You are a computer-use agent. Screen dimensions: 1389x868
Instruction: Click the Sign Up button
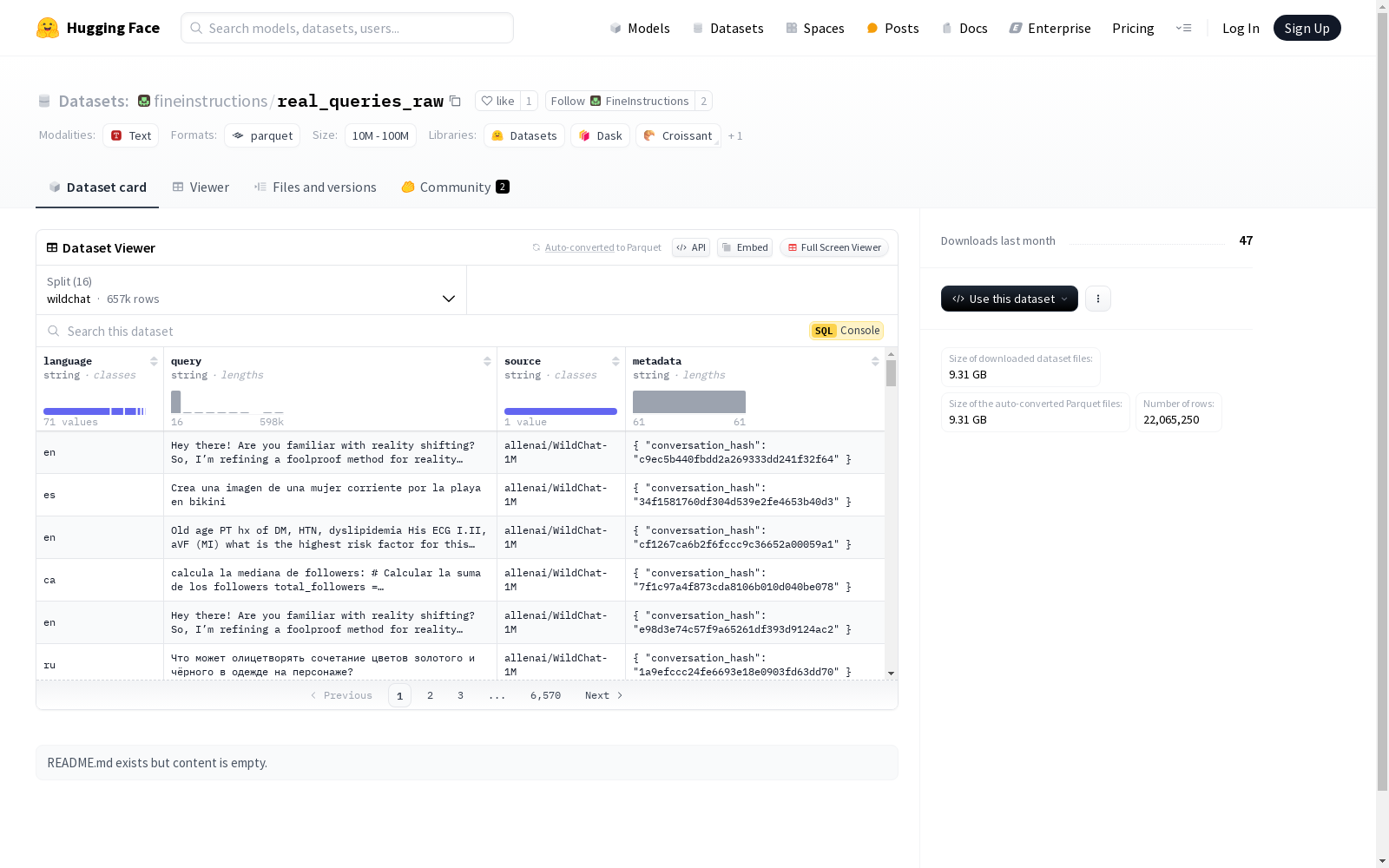click(x=1307, y=28)
